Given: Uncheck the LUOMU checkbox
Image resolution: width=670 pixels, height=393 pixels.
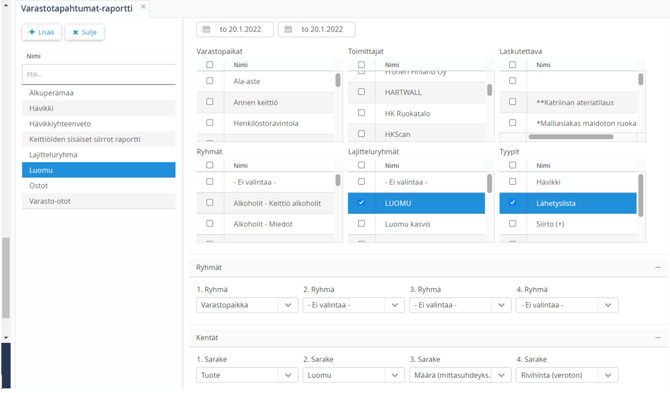Looking at the screenshot, I should pos(361,202).
